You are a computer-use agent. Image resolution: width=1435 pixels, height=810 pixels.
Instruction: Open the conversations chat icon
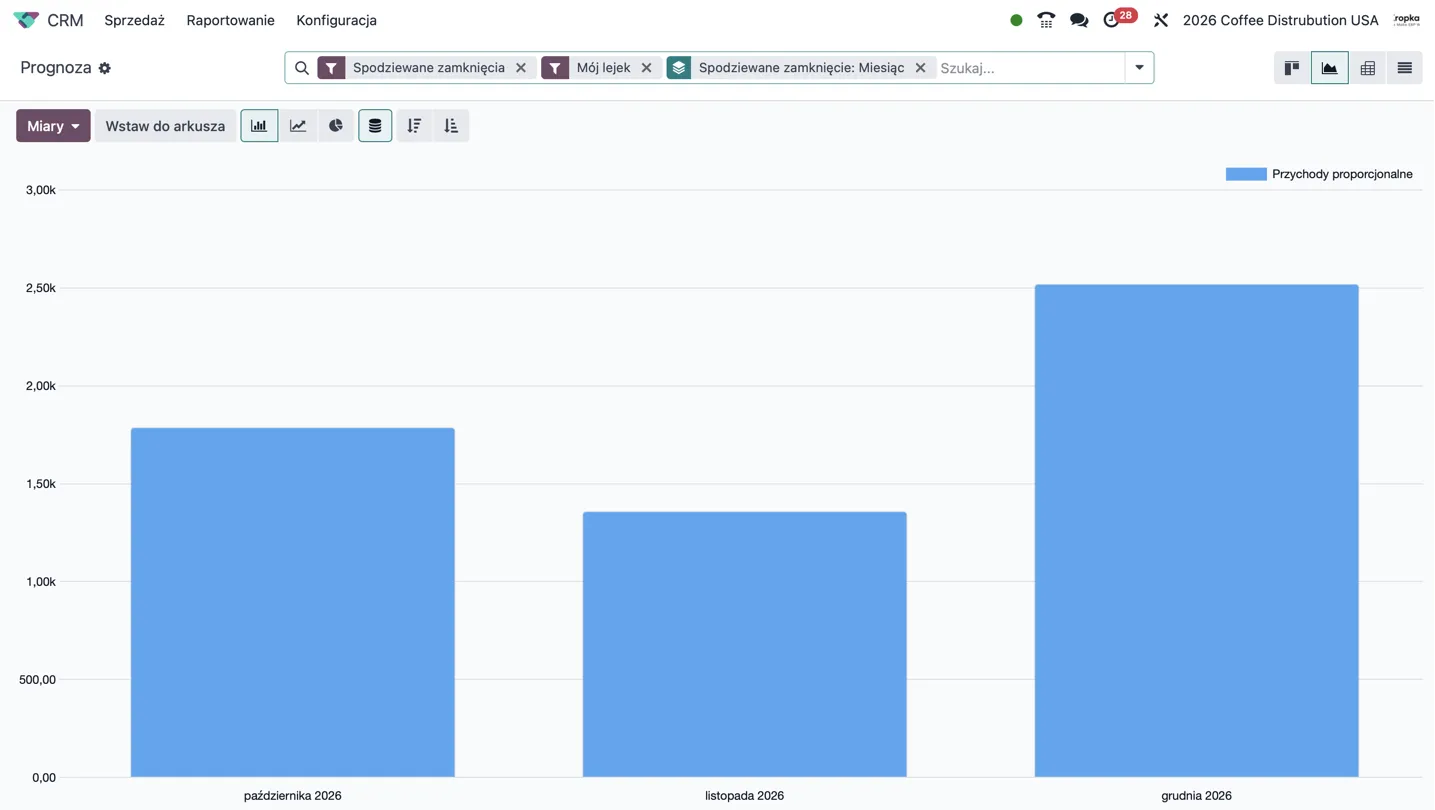pos(1079,20)
